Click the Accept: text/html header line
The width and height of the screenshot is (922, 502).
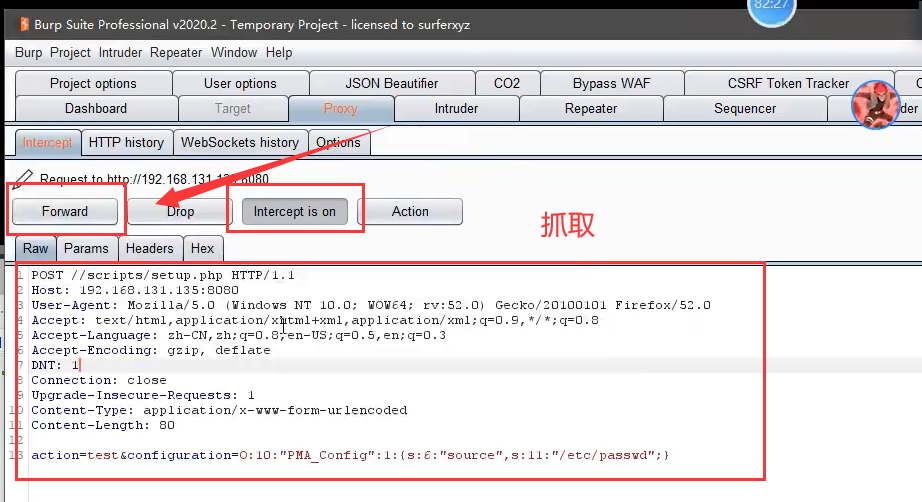pos(315,320)
